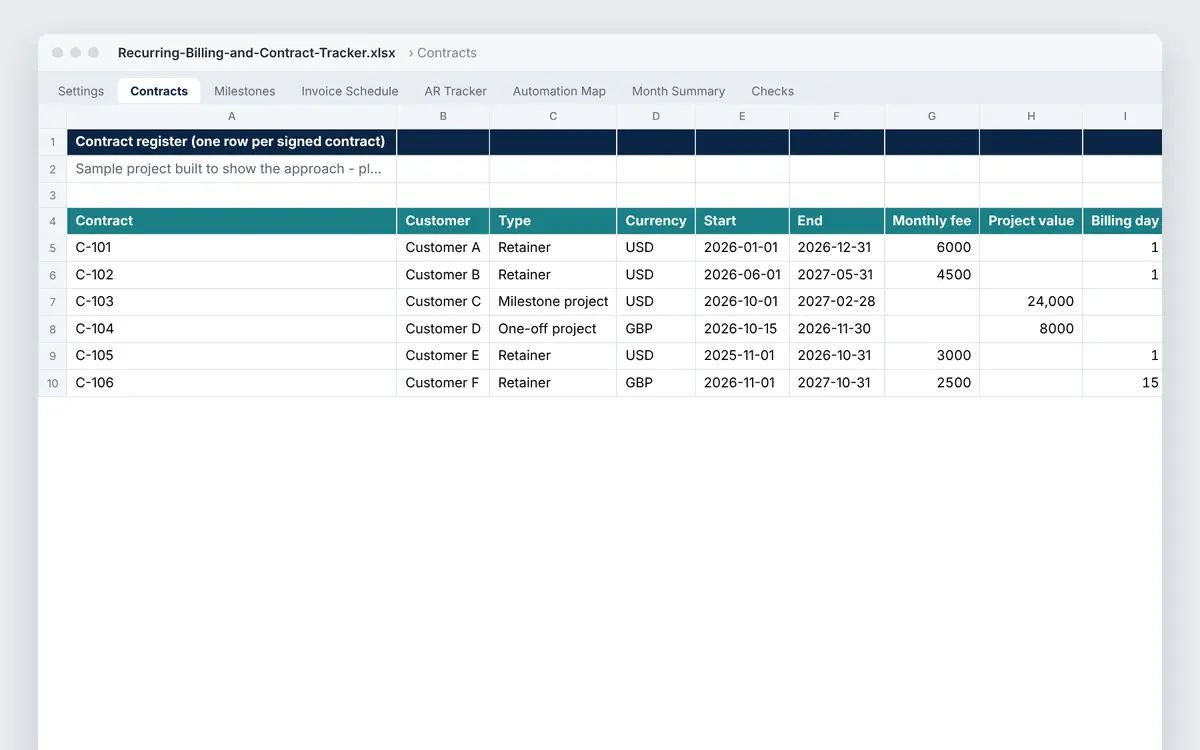Screen dimensions: 1200x750
Task: Click the One-off project type cell
Action: point(553,329)
